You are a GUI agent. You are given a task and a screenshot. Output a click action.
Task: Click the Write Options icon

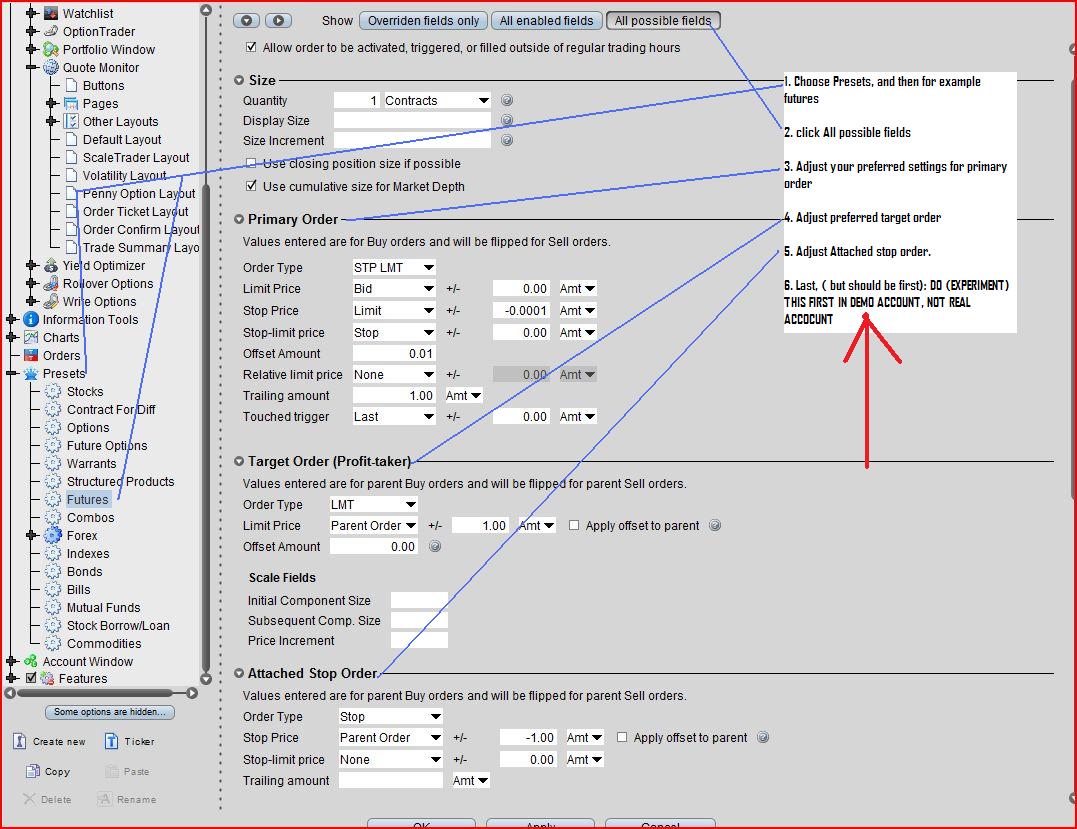(51, 301)
